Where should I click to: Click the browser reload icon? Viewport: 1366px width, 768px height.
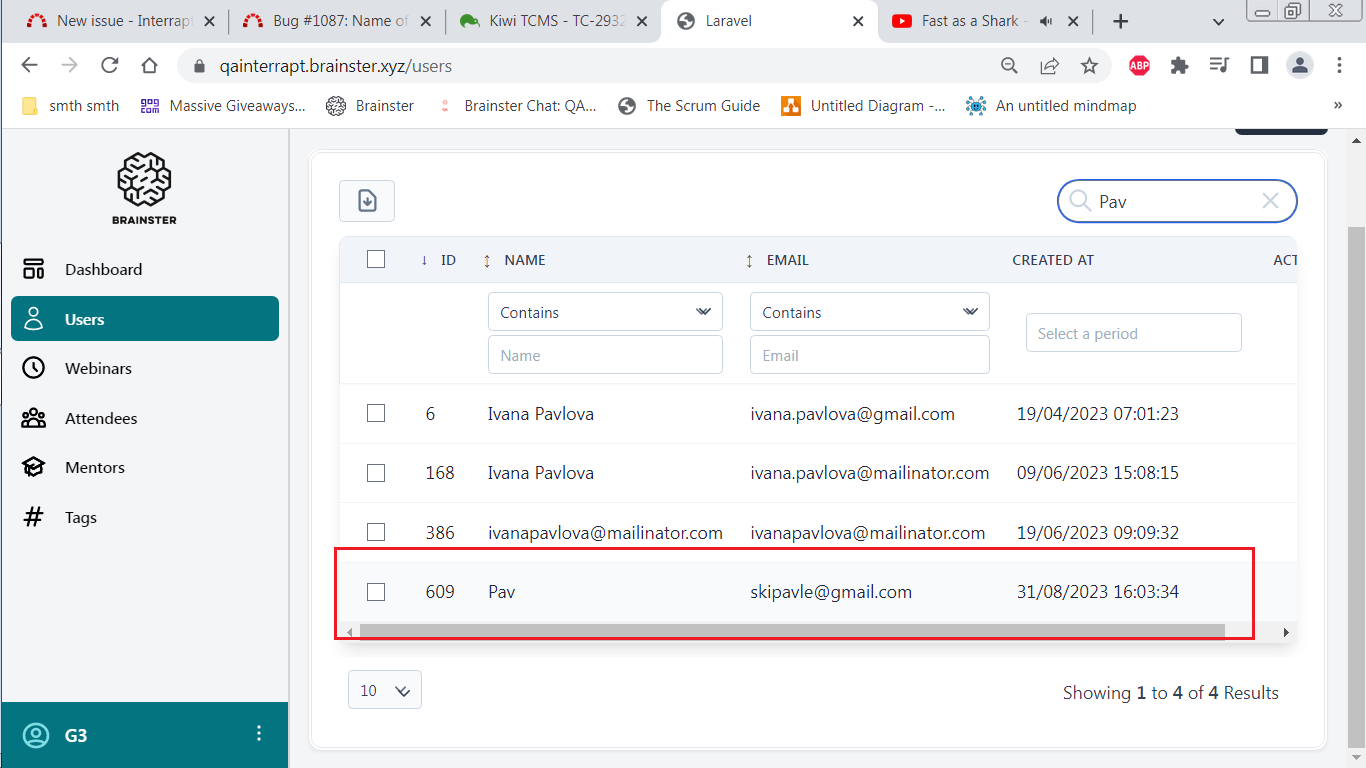[x=110, y=65]
